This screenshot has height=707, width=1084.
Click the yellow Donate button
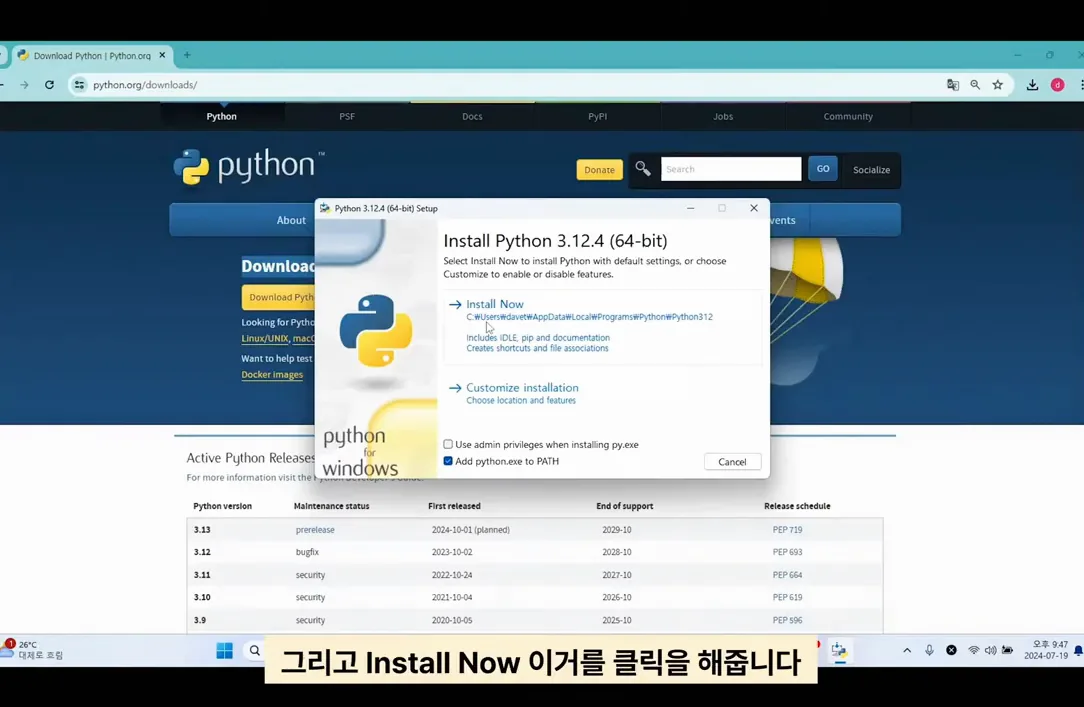pos(599,169)
